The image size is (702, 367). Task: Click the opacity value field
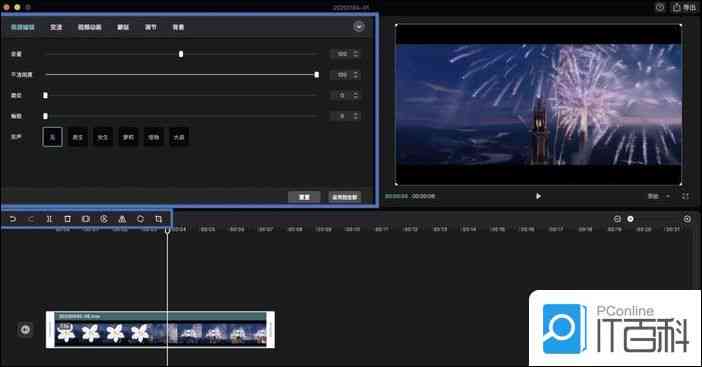tap(341, 75)
